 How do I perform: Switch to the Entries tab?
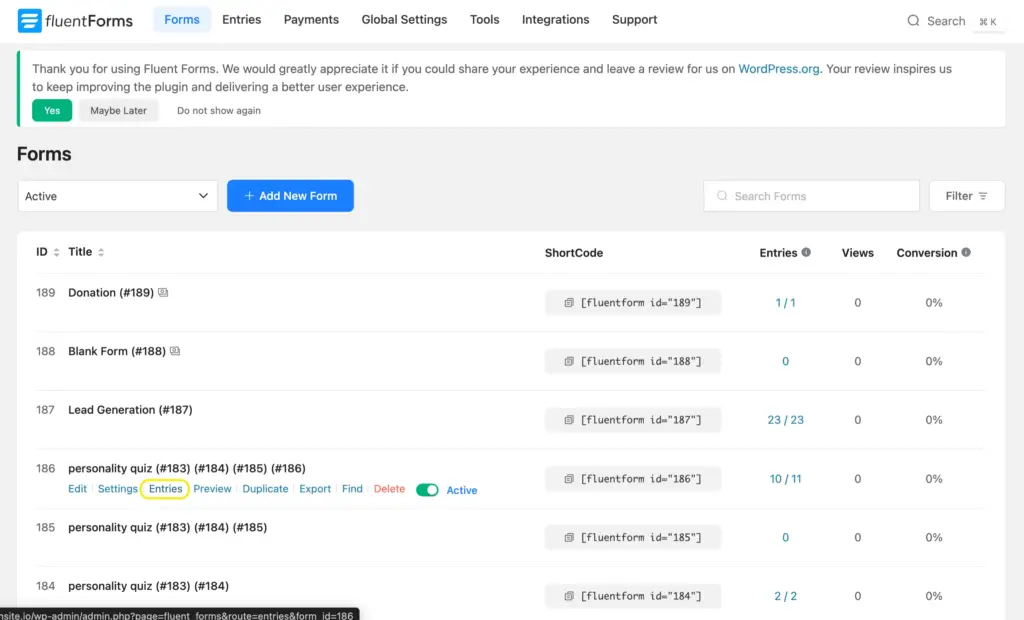pyautogui.click(x=241, y=19)
